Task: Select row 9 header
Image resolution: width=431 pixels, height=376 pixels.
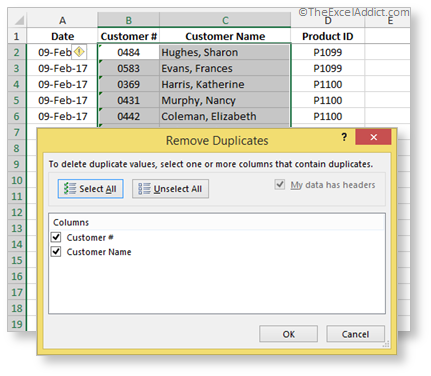Action: pyautogui.click(x=17, y=164)
